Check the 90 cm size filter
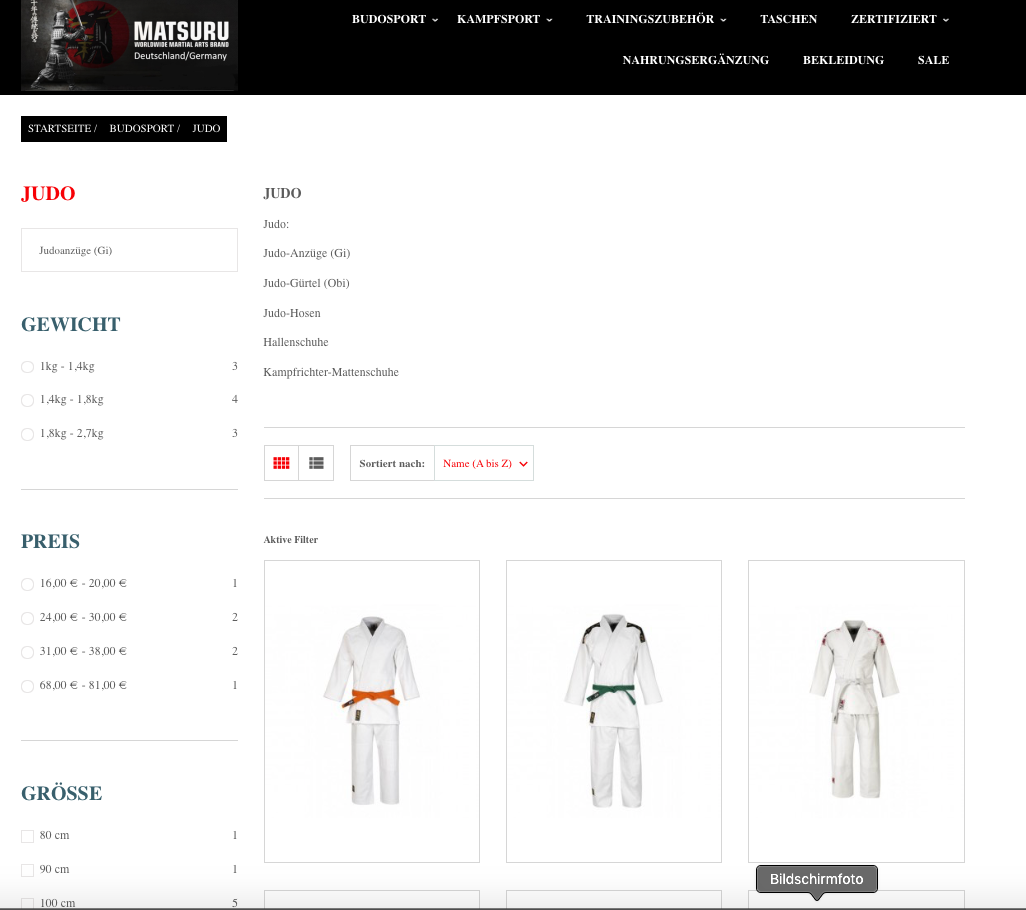Screen dimensions: 1026x910 (x=27, y=870)
